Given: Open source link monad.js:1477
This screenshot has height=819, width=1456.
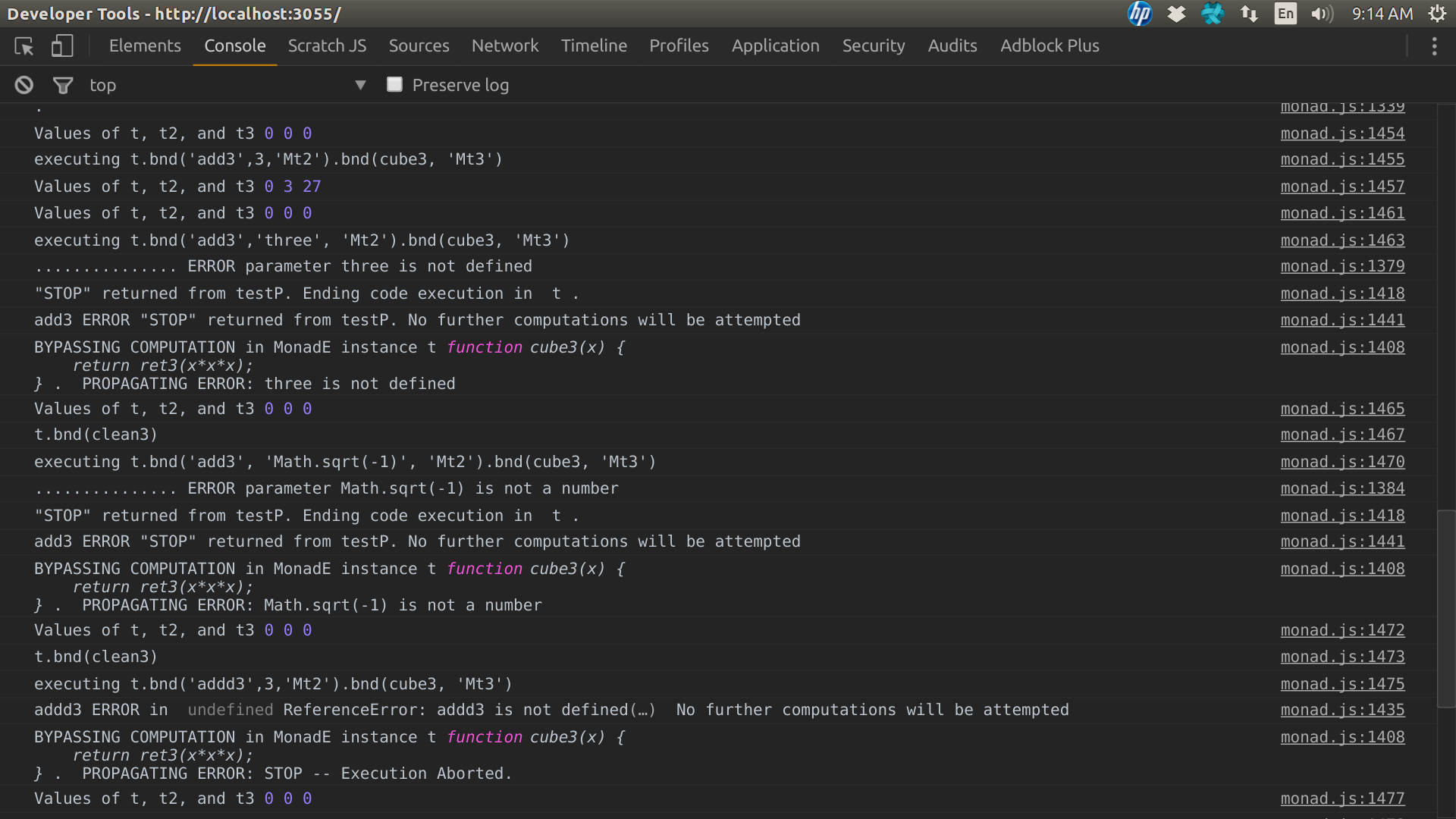Looking at the screenshot, I should click(1342, 799).
